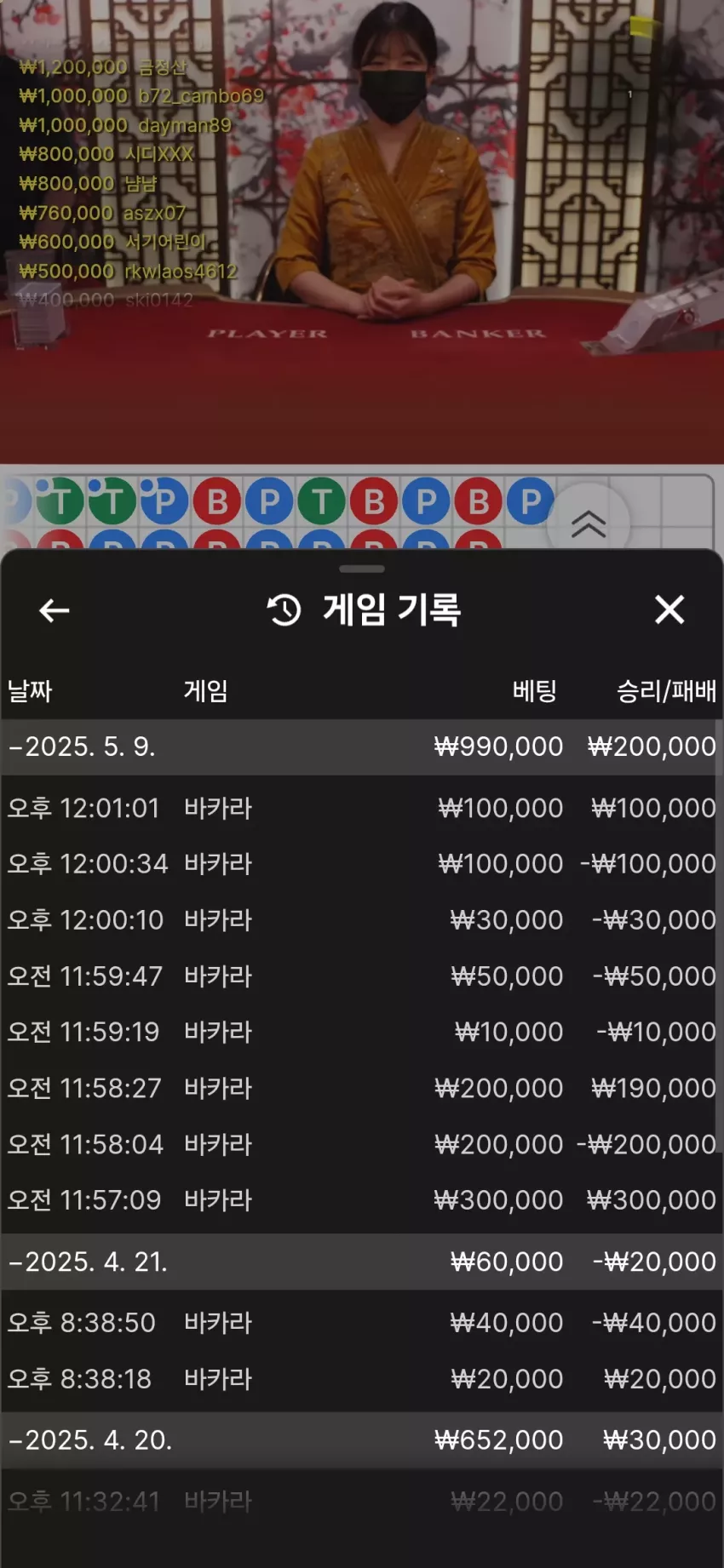This screenshot has width=724, height=1568.
Task: Open the 오전 11:58:27 바카라 record
Action: [362, 1088]
